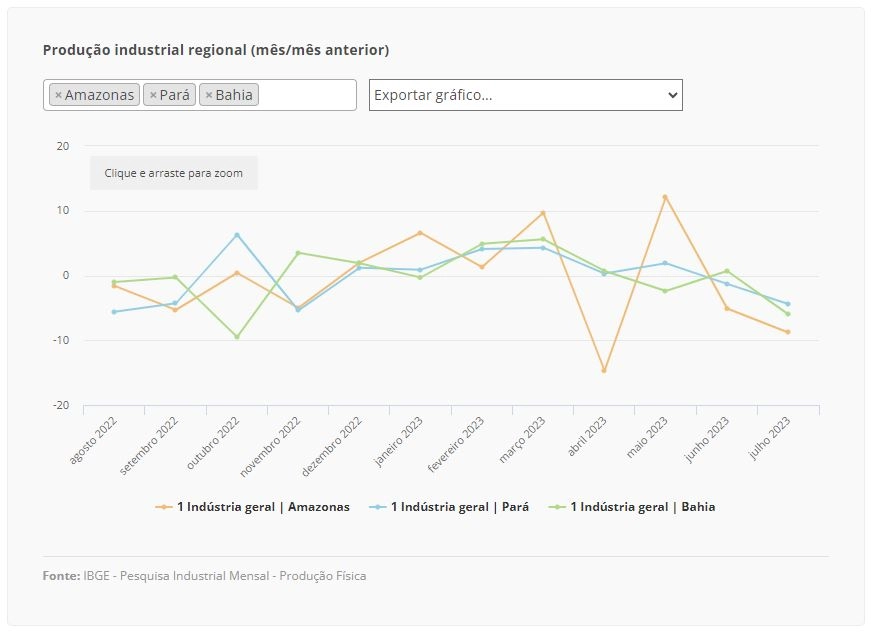Click the green Bahia legend marker
This screenshot has width=871, height=632.
click(557, 507)
